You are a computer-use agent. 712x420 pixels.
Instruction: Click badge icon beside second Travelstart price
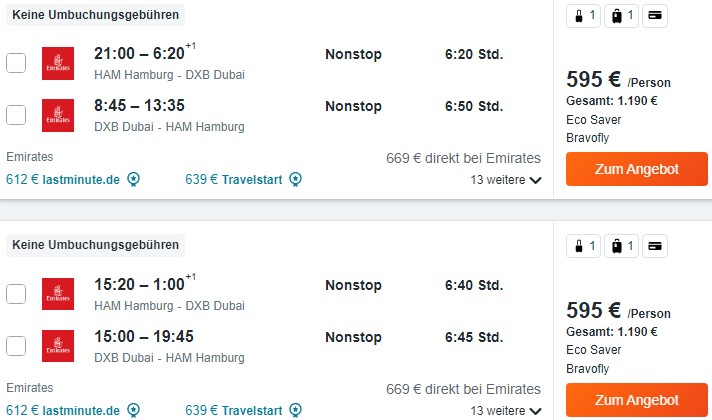296,410
